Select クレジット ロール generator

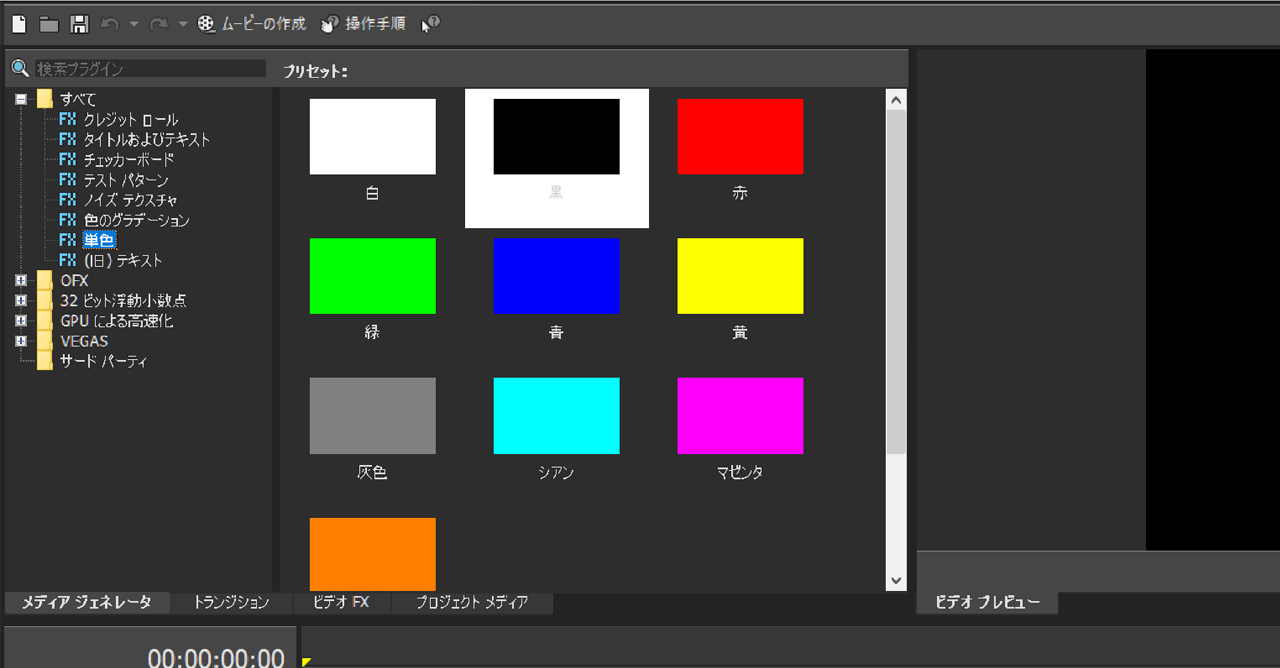click(131, 120)
